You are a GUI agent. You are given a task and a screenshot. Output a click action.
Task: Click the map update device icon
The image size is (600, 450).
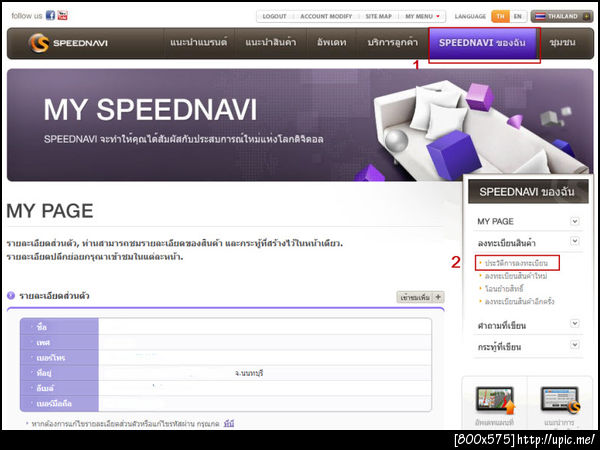point(495,401)
